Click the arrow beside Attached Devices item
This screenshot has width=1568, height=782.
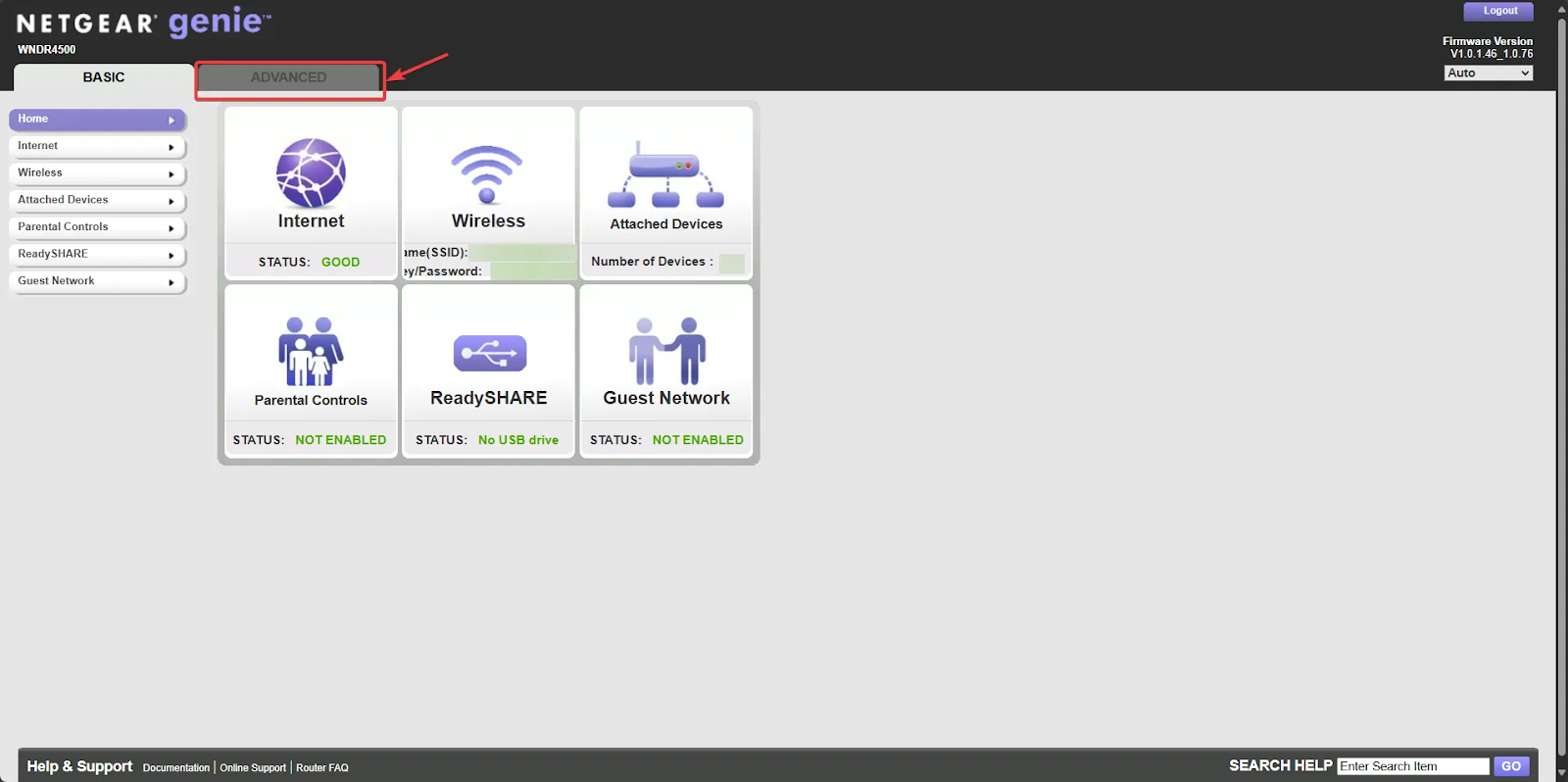171,201
